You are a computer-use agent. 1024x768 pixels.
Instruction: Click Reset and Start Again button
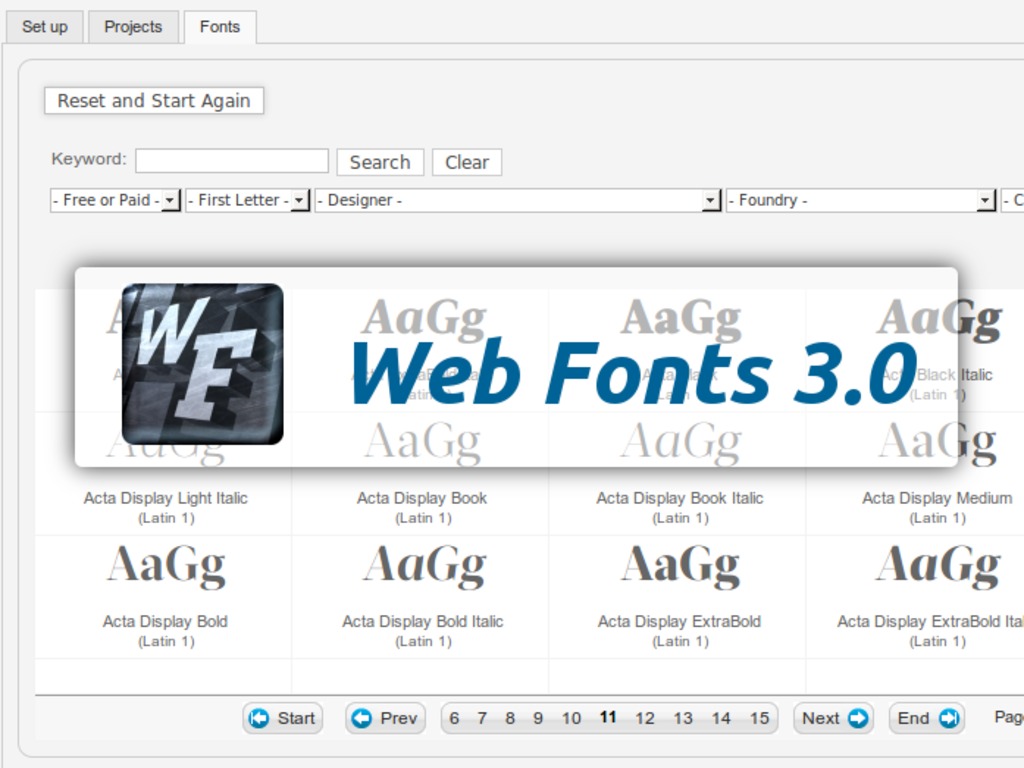point(154,101)
